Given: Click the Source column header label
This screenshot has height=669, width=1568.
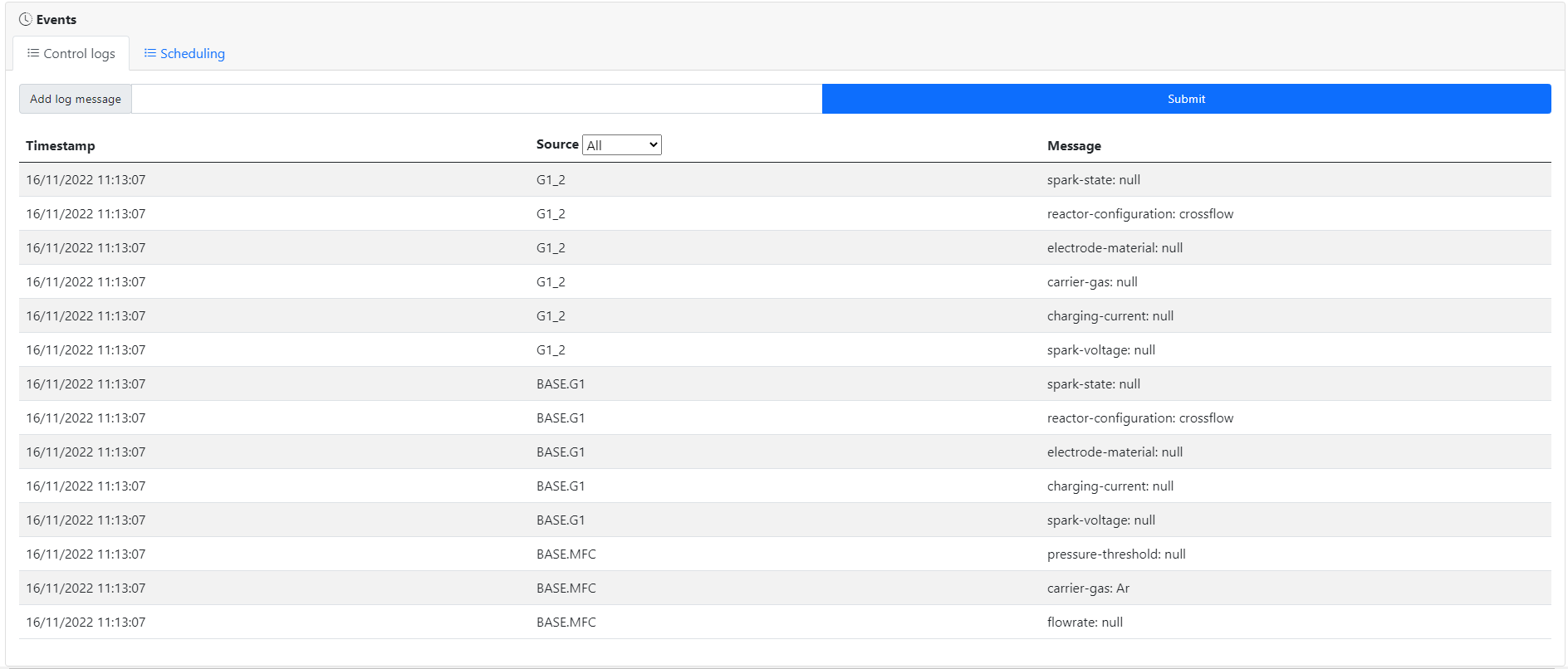Looking at the screenshot, I should tap(556, 144).
